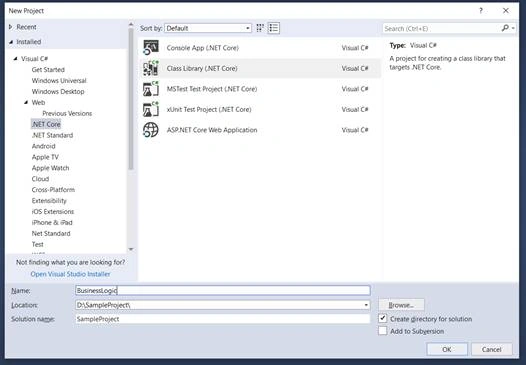Click ASP.NET Core Web Application name
Viewport: 526px width, 365px height.
click(212, 130)
